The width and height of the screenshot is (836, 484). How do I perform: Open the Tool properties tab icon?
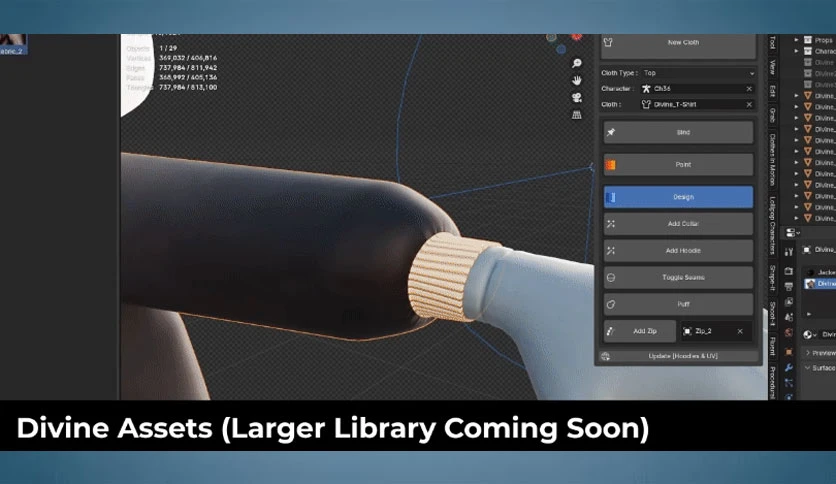point(789,252)
